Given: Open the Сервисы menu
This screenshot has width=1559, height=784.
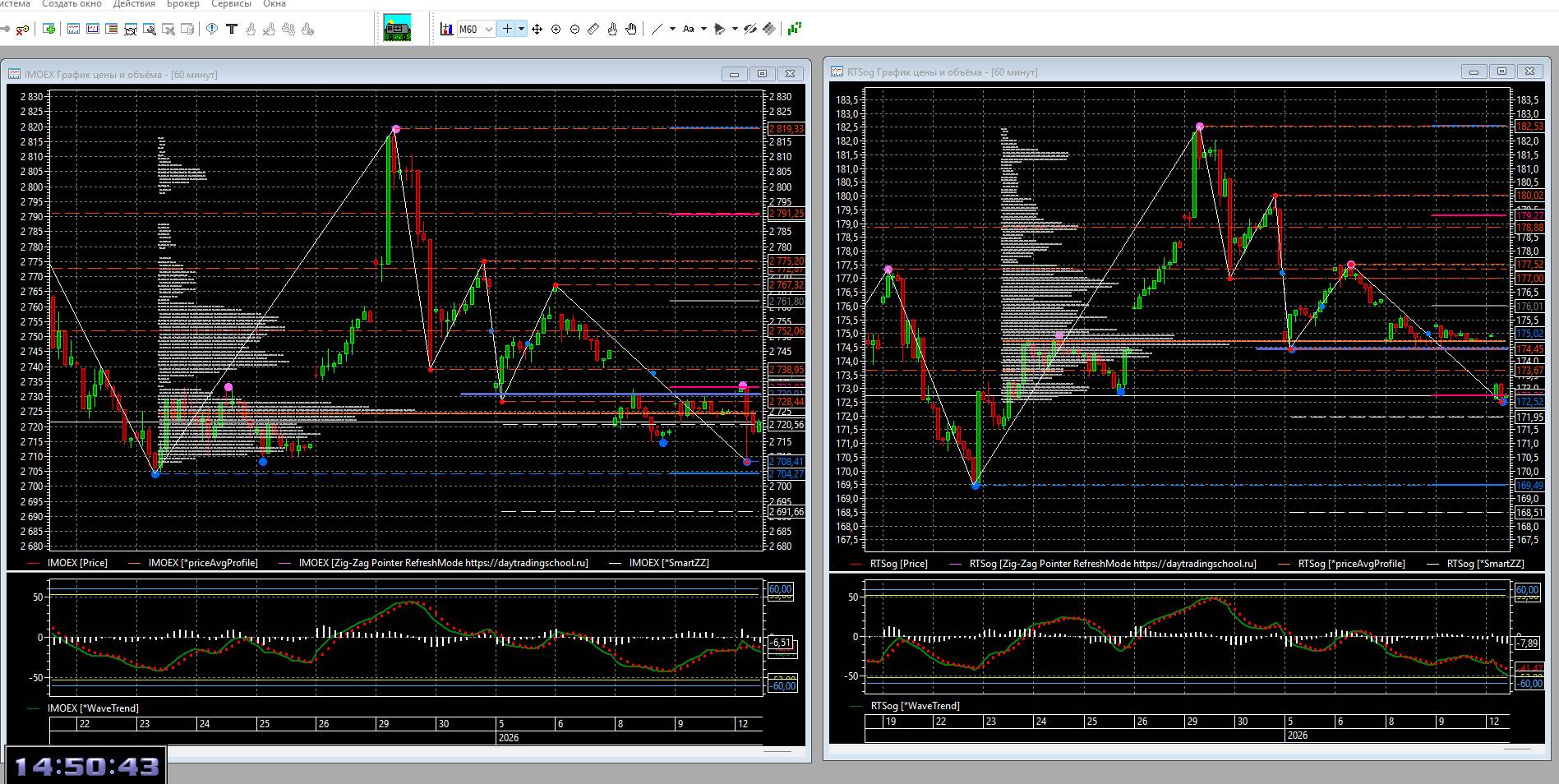Looking at the screenshot, I should tap(231, 4).
